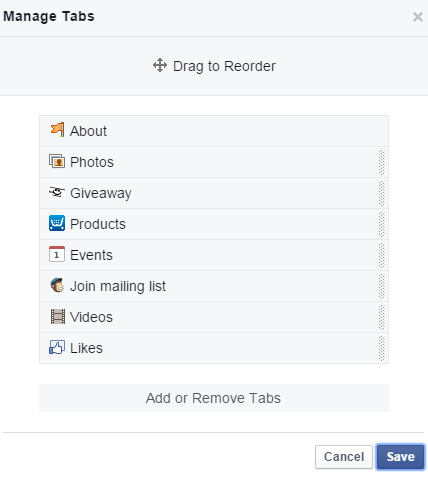Screen dimensions: 428x480
Task: Save the tab order
Action: pyautogui.click(x=400, y=457)
